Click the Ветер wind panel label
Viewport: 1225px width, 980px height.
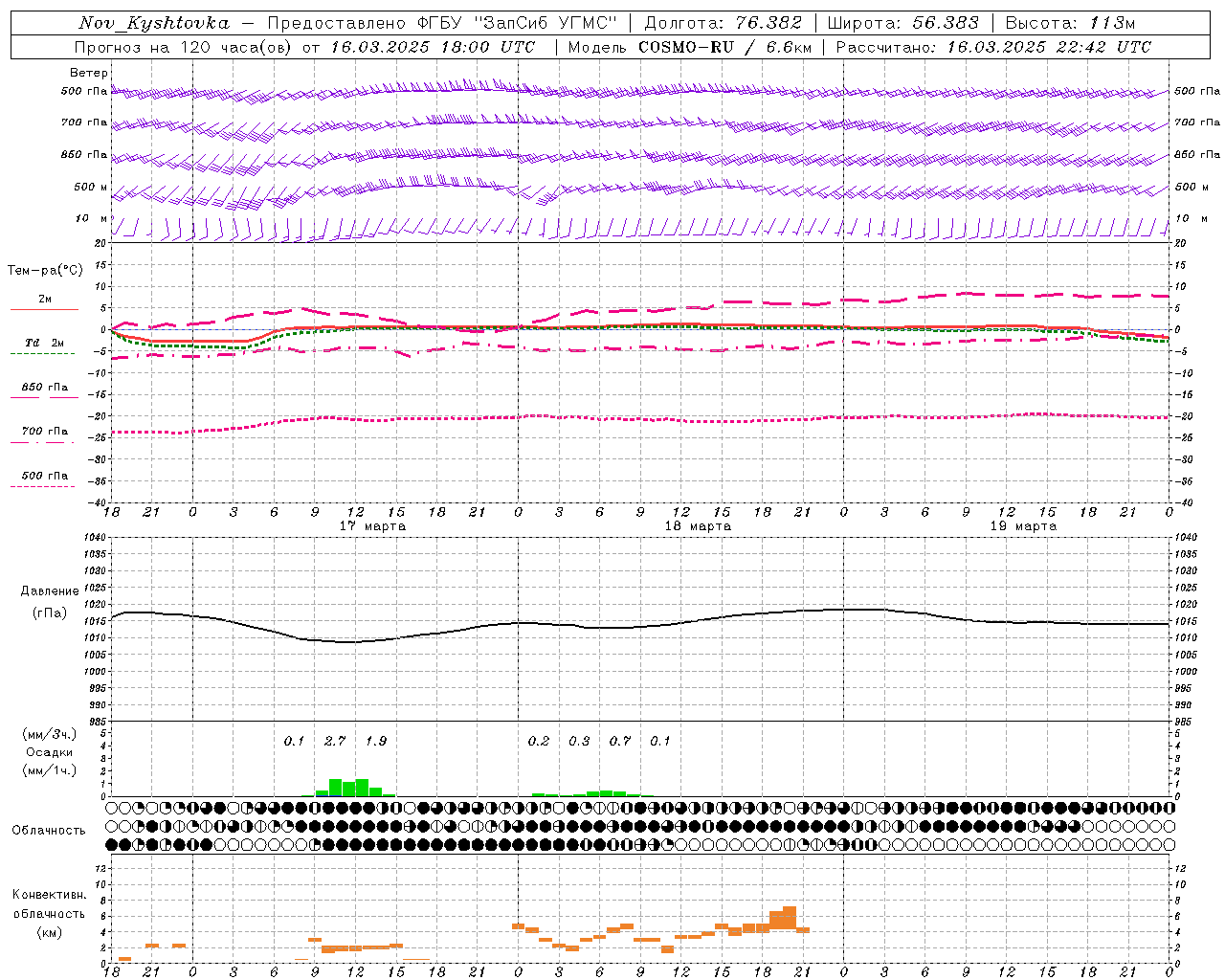point(89,73)
